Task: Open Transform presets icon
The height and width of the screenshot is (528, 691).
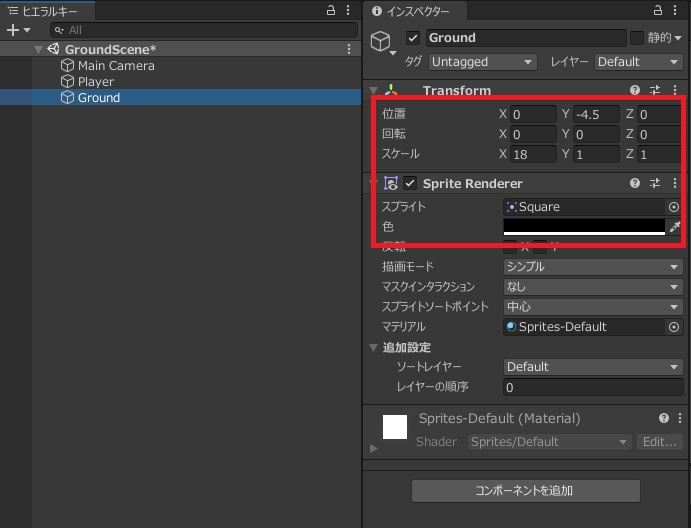Action: [655, 90]
